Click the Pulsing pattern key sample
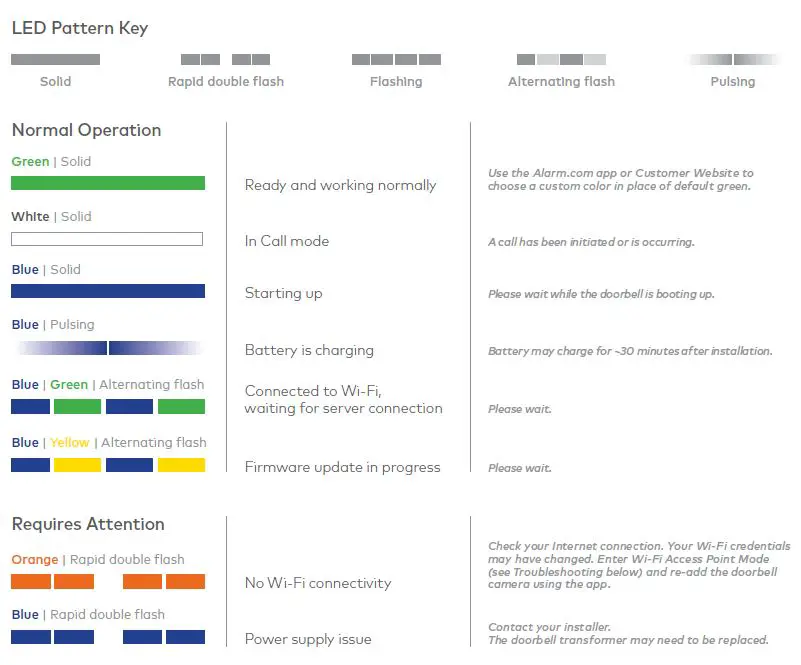 click(x=733, y=60)
